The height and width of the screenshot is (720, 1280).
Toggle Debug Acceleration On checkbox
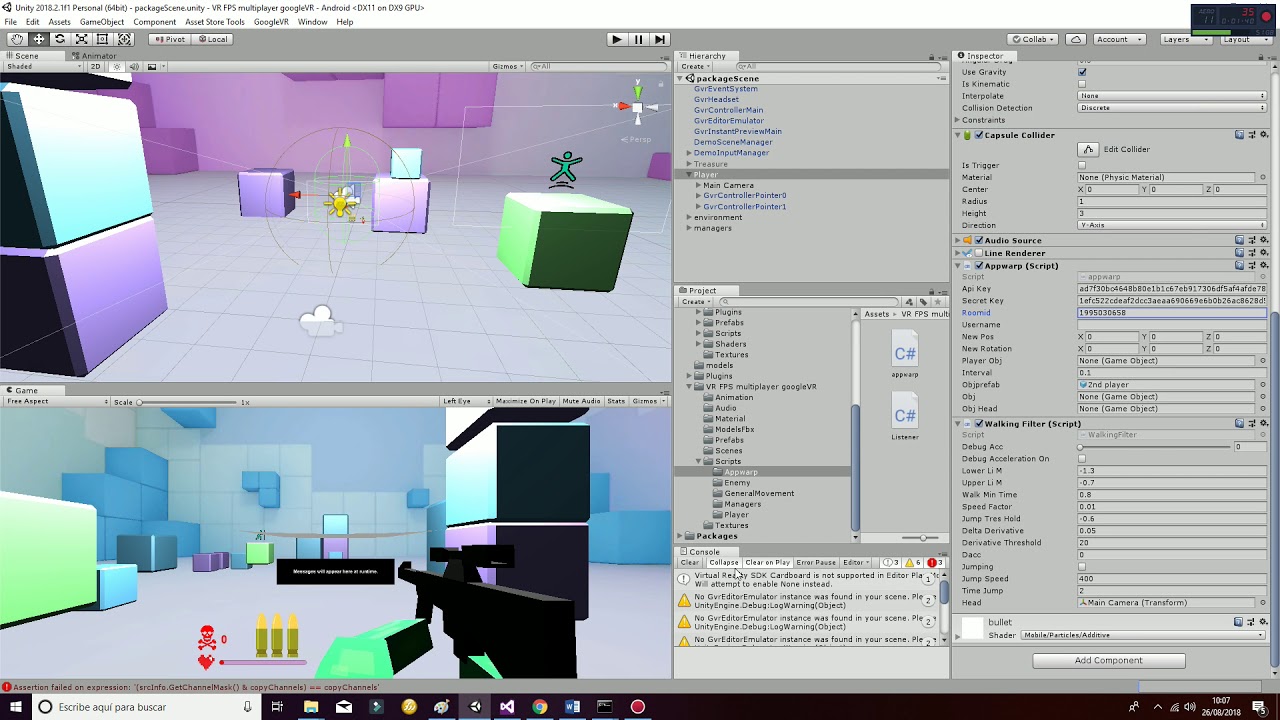pyautogui.click(x=1082, y=459)
